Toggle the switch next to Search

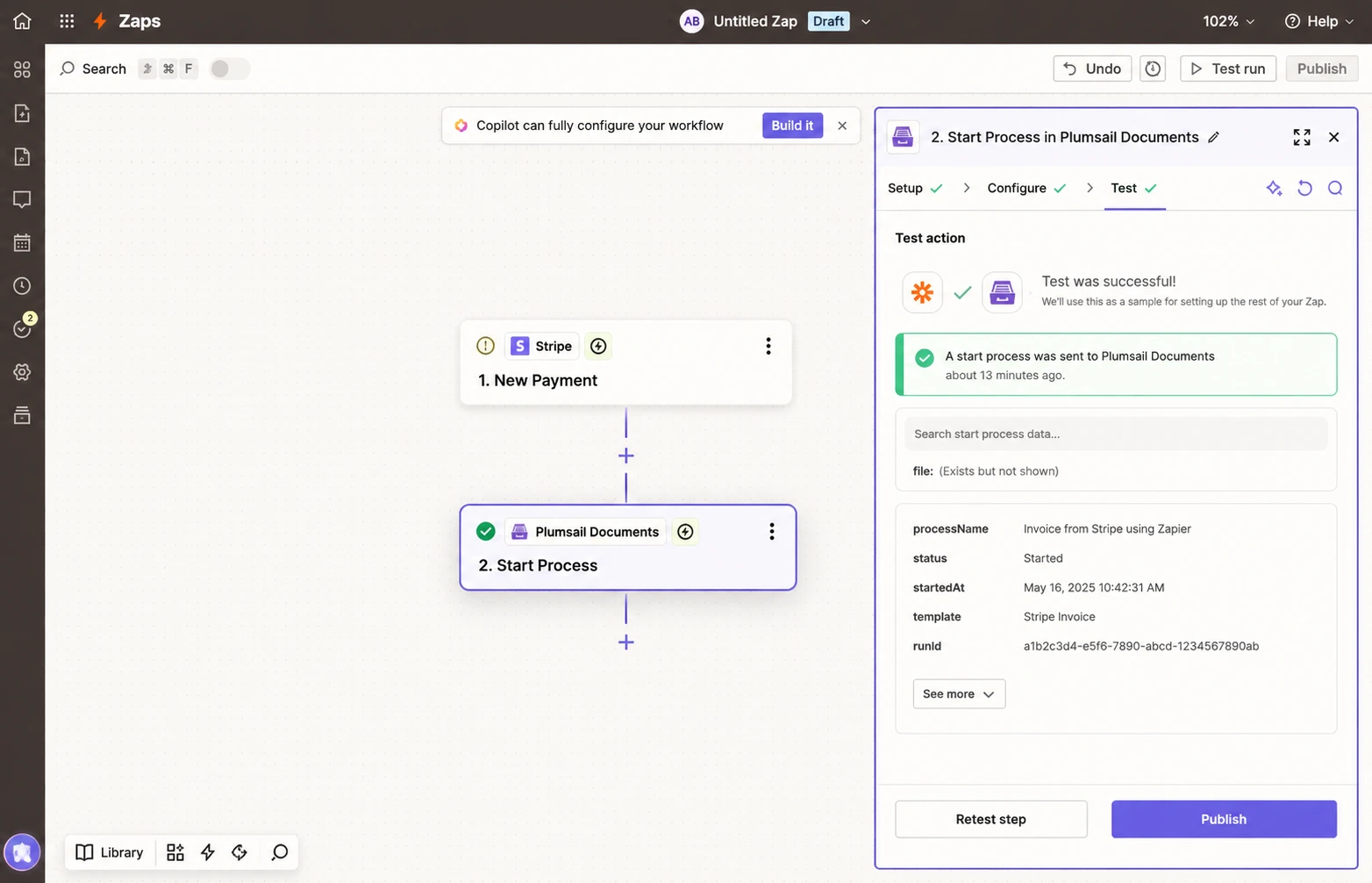pyautogui.click(x=230, y=68)
